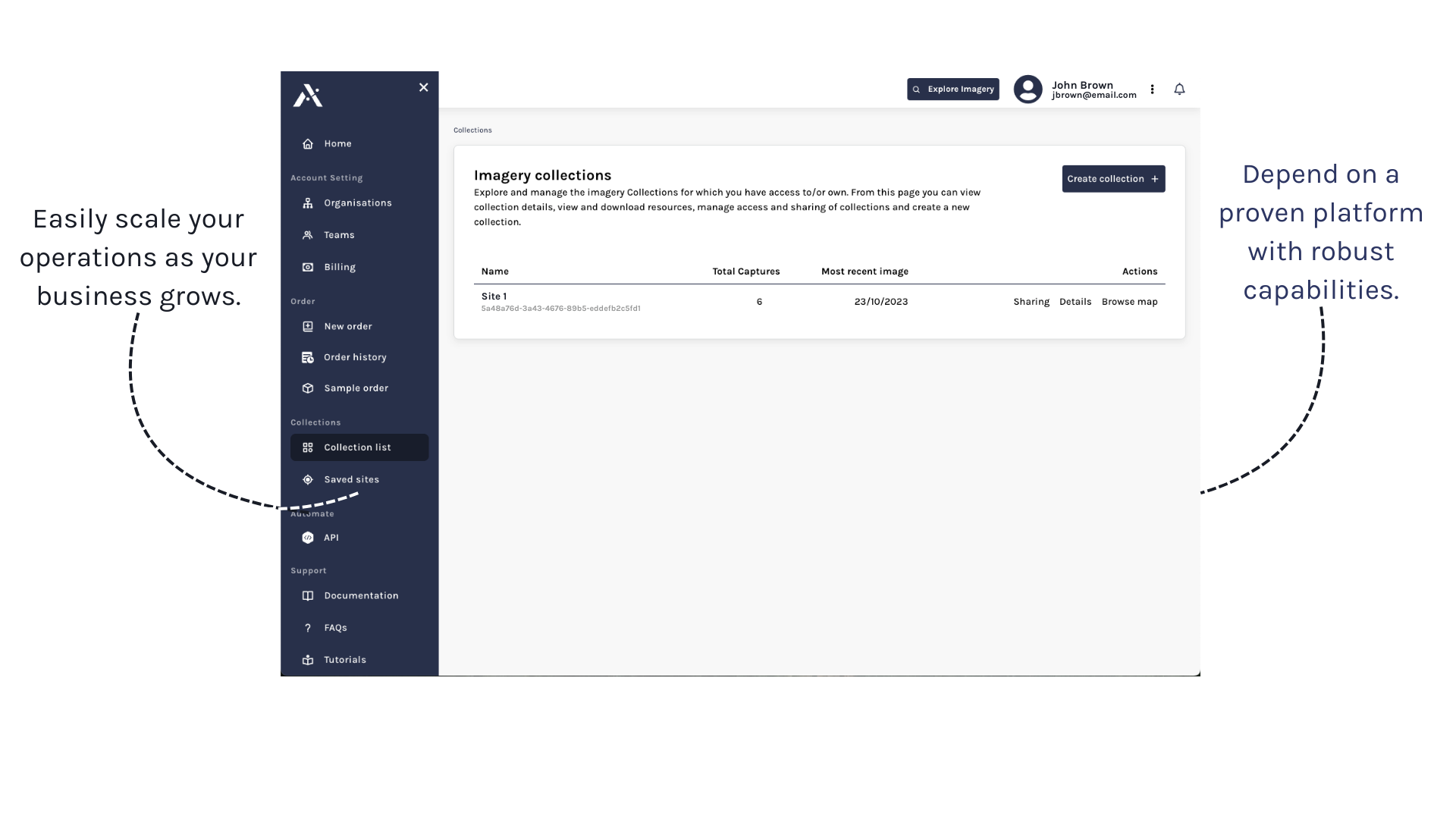The image size is (1456, 819).
Task: Open the three-dot user options menu
Action: tap(1152, 89)
